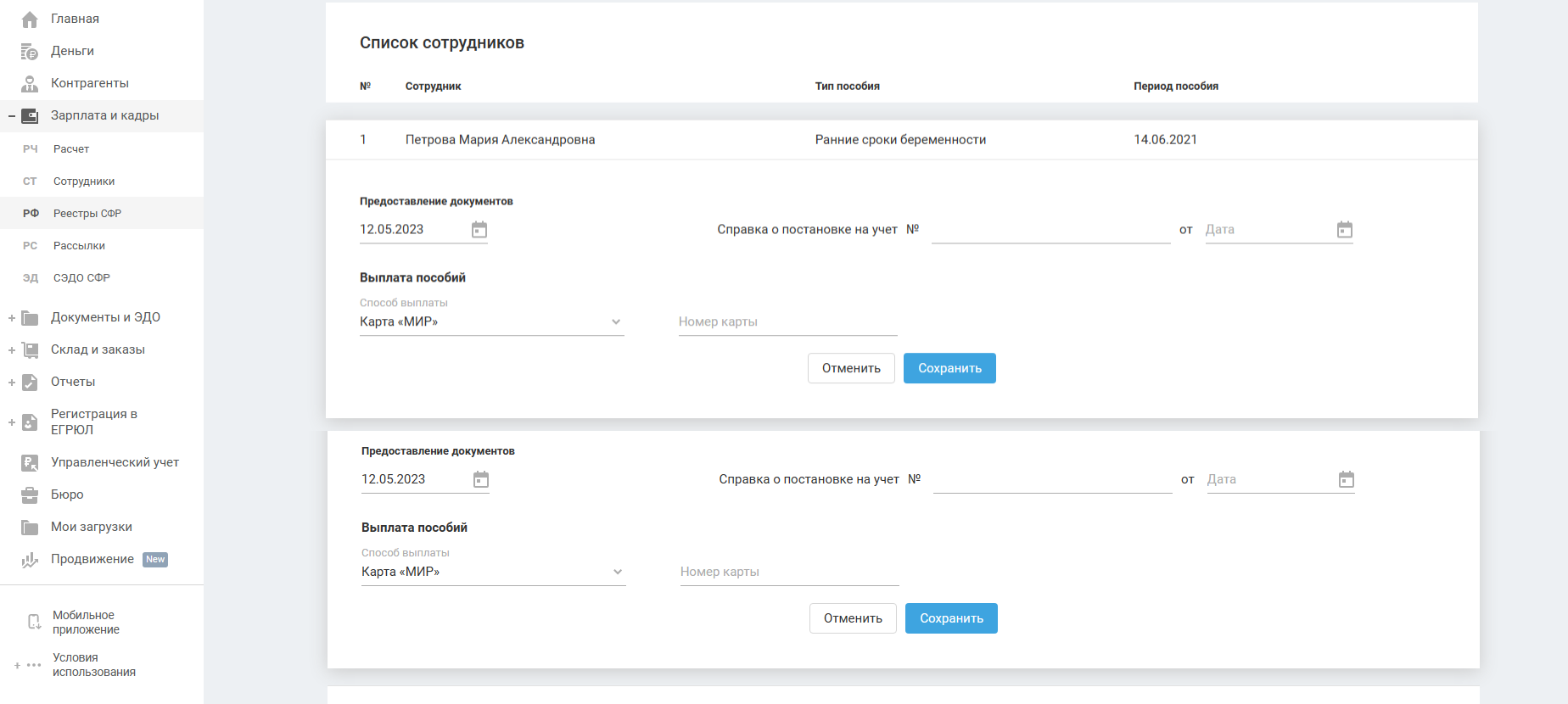Click the briefcase icon beside Бюро
The height and width of the screenshot is (704, 1568).
pos(30,495)
